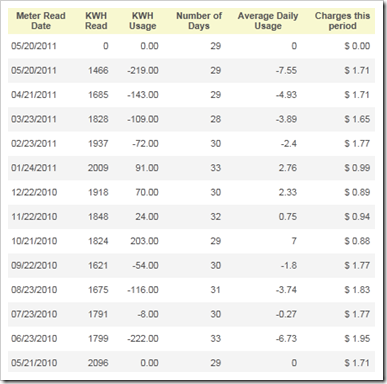Screen dimensions: 387x384
Task: Select the "Number of Days" column header
Action: pyautogui.click(x=199, y=21)
